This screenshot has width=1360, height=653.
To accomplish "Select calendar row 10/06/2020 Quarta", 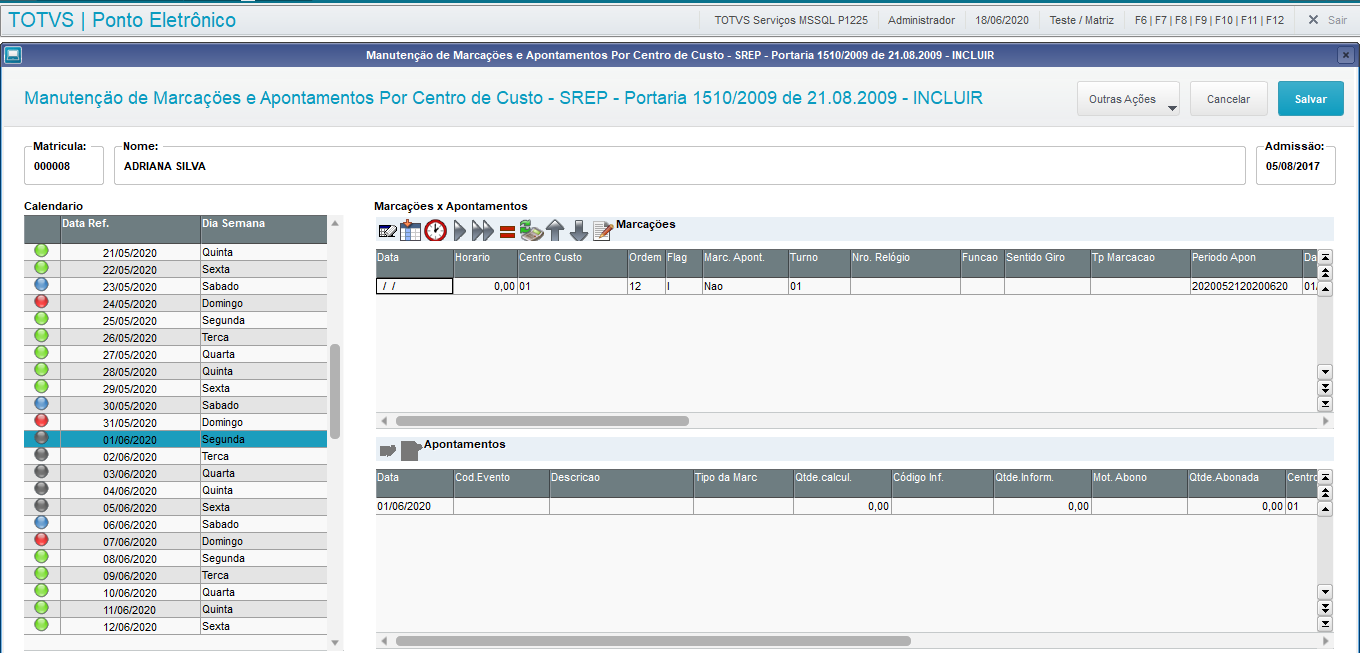I will coord(176,592).
